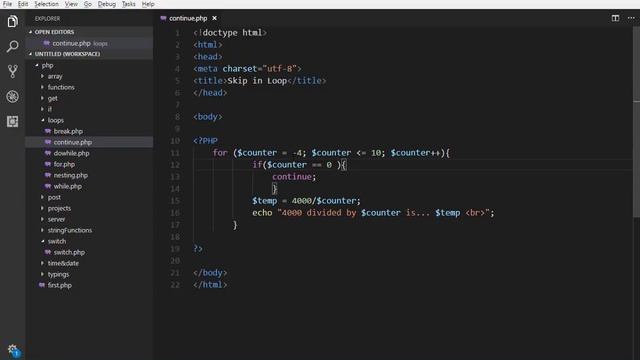This screenshot has width=640, height=360.
Task: Open the Extensions view icon
Action: (x=13, y=121)
